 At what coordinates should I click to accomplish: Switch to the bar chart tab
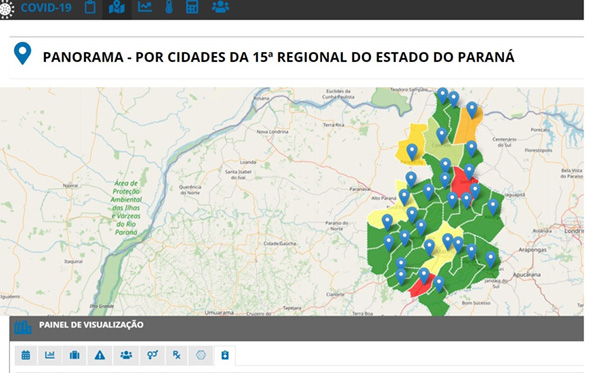[50, 355]
